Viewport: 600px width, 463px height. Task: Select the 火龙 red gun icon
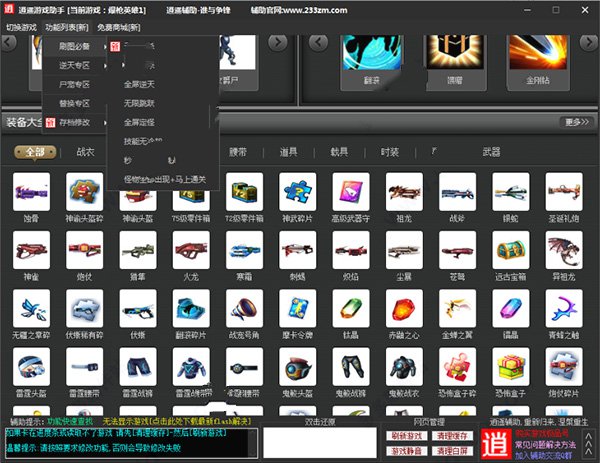[191, 250]
